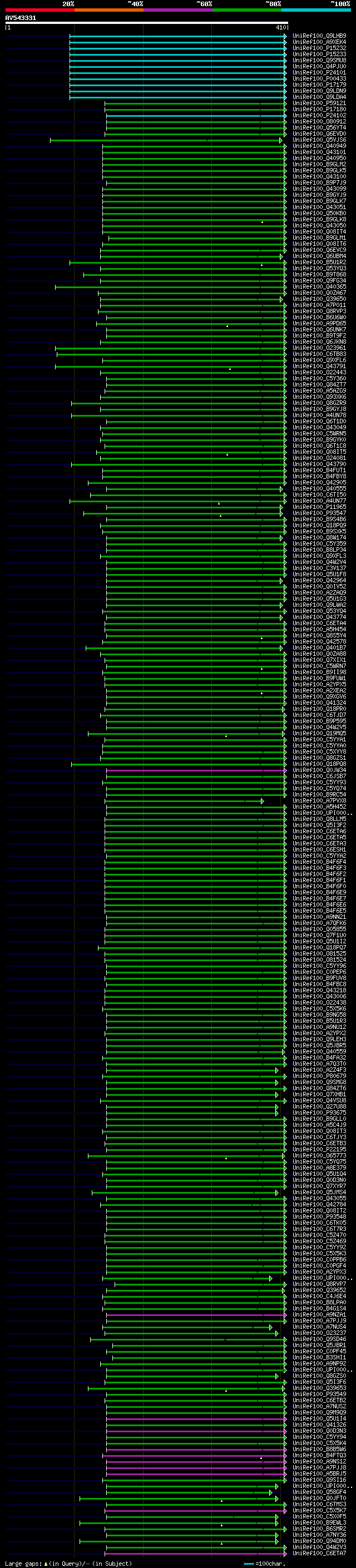Click hit label UniRef100_A9XEK4
Image resolution: width=356 pixels, height=1568 pixels.
pos(319,43)
